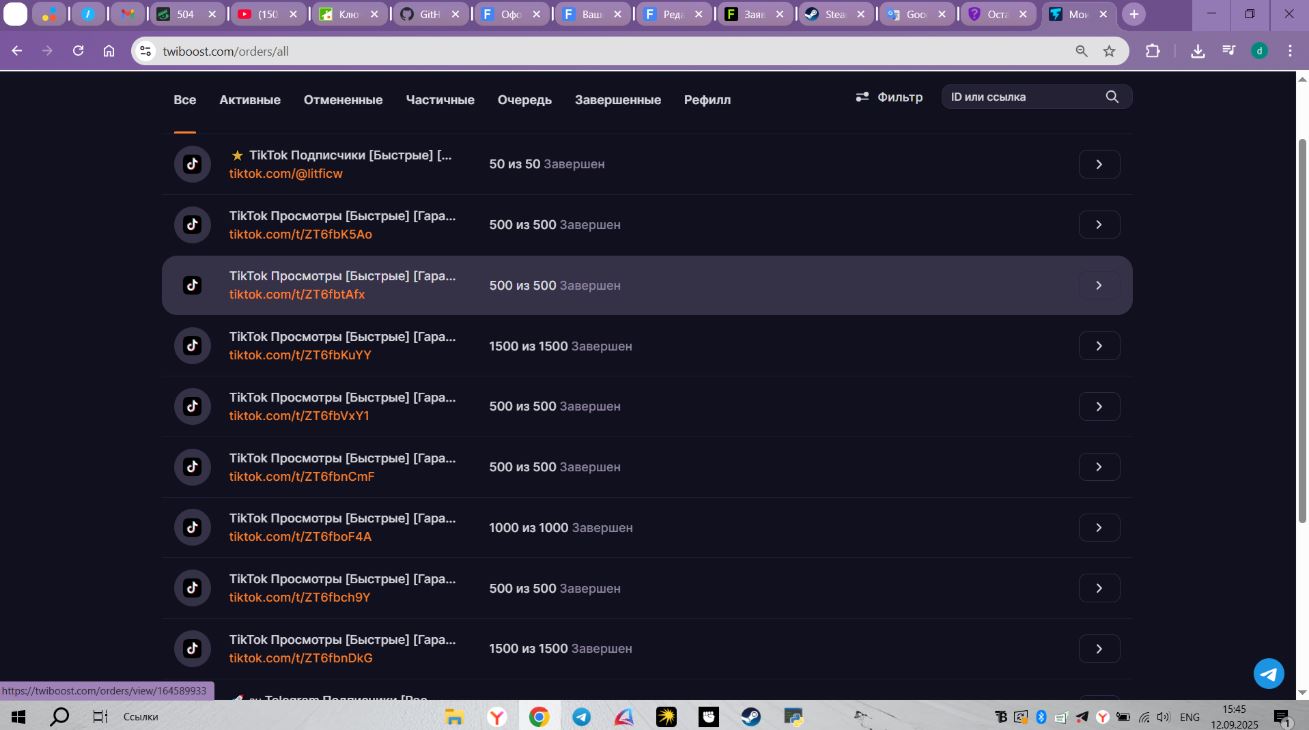The width and height of the screenshot is (1309, 730).
Task: Expand order ZT6fbtAfx details arrow
Action: coord(1099,285)
